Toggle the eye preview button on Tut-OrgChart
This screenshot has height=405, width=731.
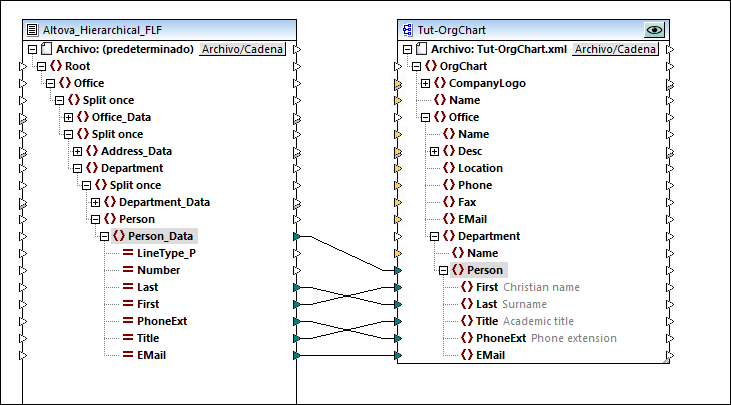click(x=655, y=30)
